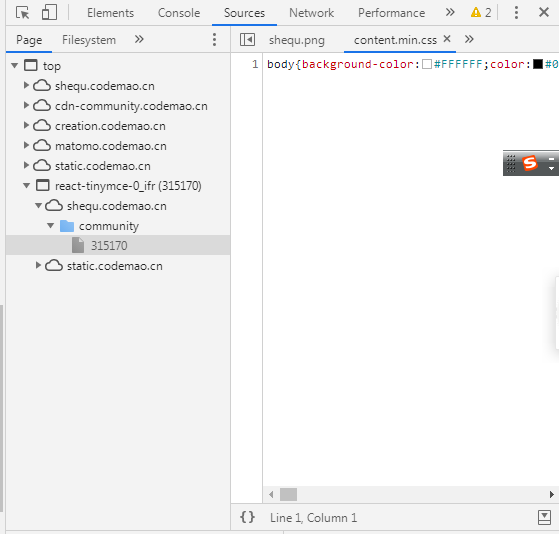The height and width of the screenshot is (534, 559).
Task: Show more open file tabs chevron
Action: 469,39
